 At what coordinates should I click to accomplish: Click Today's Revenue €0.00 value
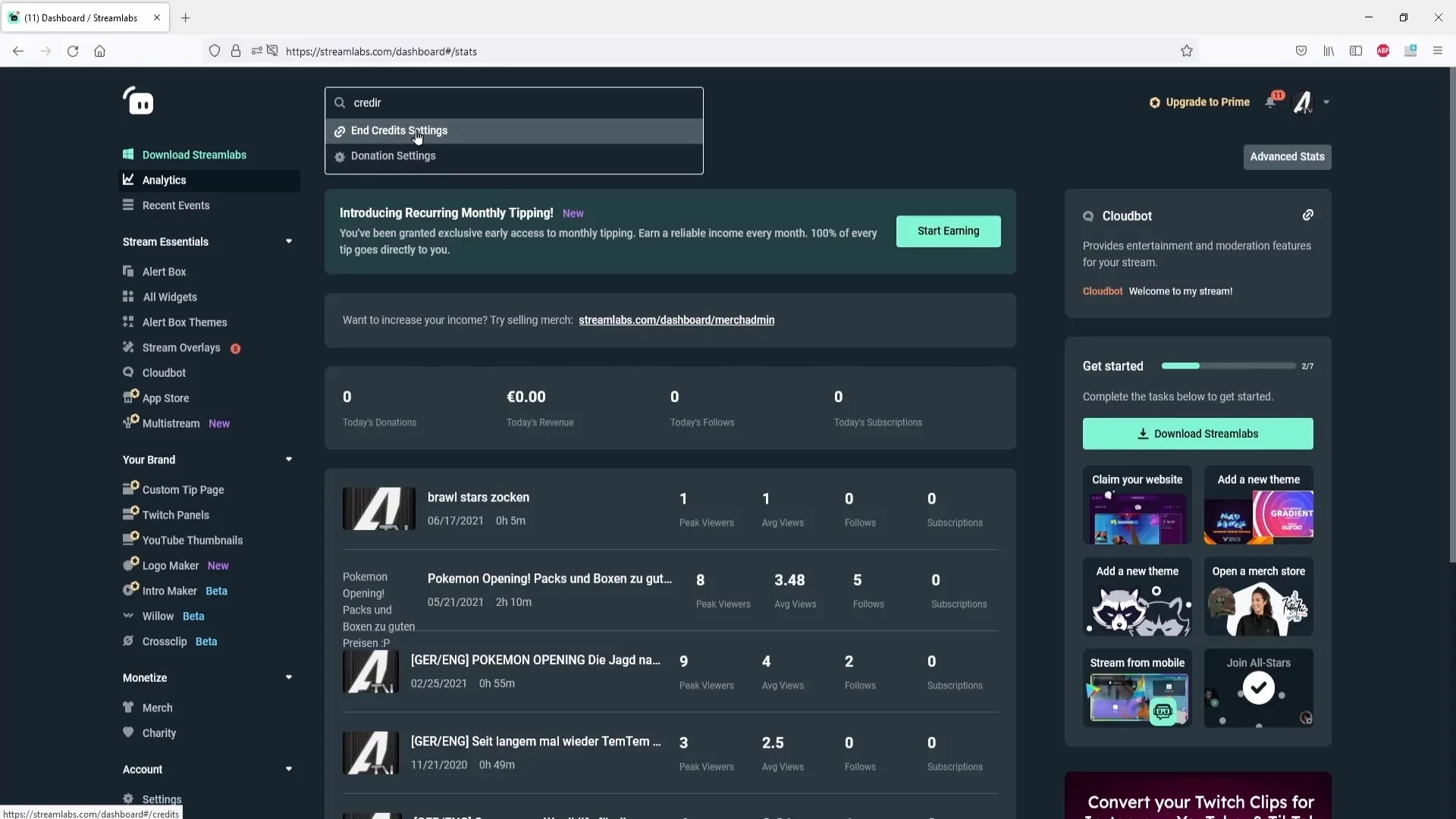tap(526, 397)
